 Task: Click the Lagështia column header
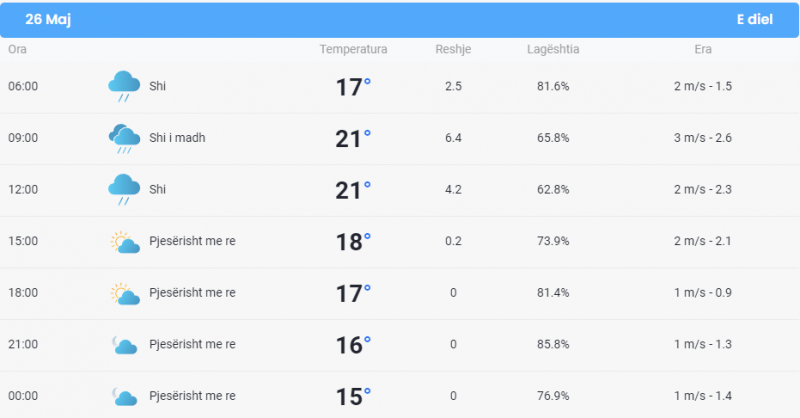[553, 50]
